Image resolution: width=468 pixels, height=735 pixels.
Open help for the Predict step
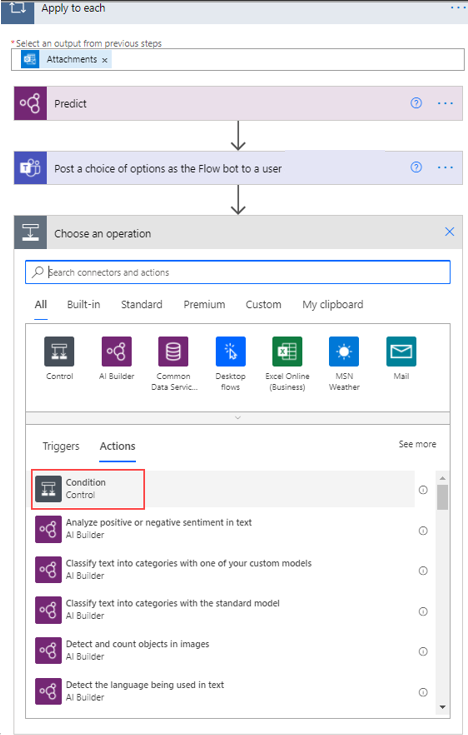click(x=416, y=103)
